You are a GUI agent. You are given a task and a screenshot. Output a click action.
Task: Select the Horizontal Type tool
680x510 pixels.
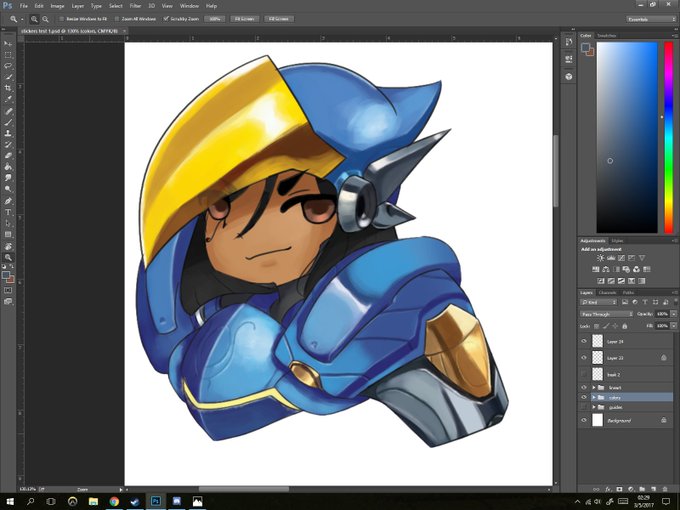click(8, 212)
